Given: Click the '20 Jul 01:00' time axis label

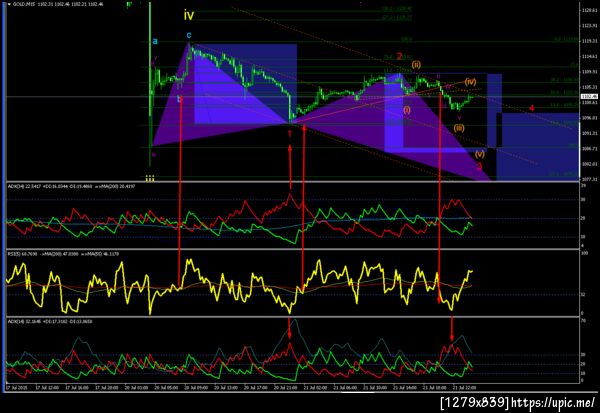Looking at the screenshot, I should coord(136,387).
